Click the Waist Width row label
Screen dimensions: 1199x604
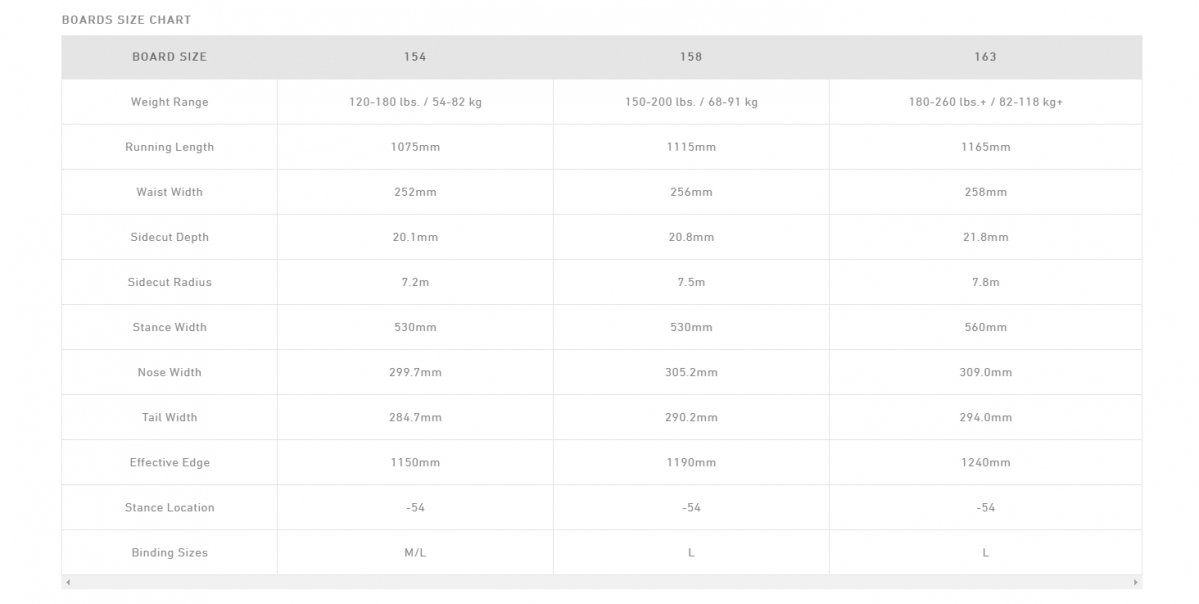169,192
